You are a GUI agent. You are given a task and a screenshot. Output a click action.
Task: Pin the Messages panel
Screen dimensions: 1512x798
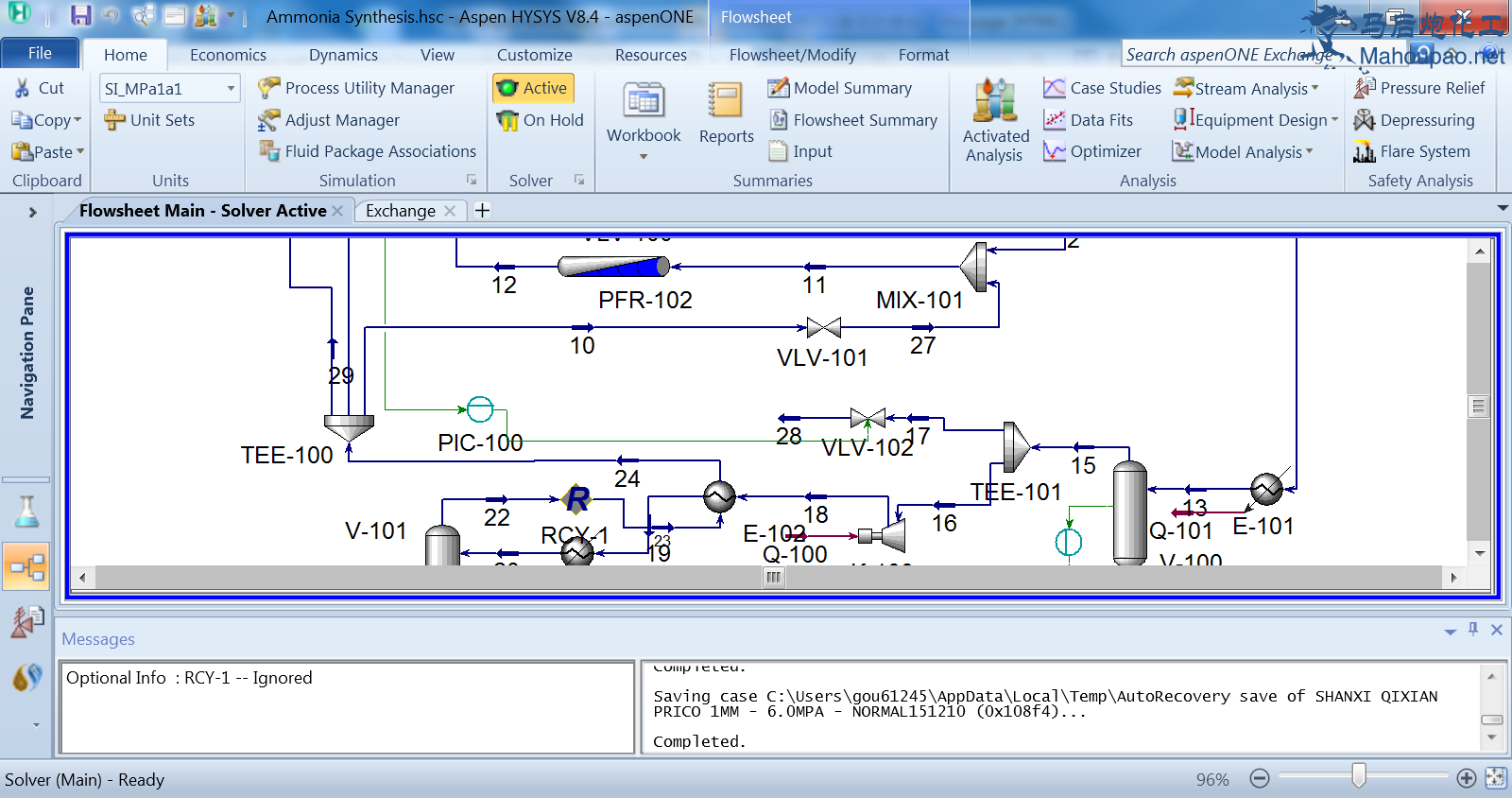[x=1473, y=629]
